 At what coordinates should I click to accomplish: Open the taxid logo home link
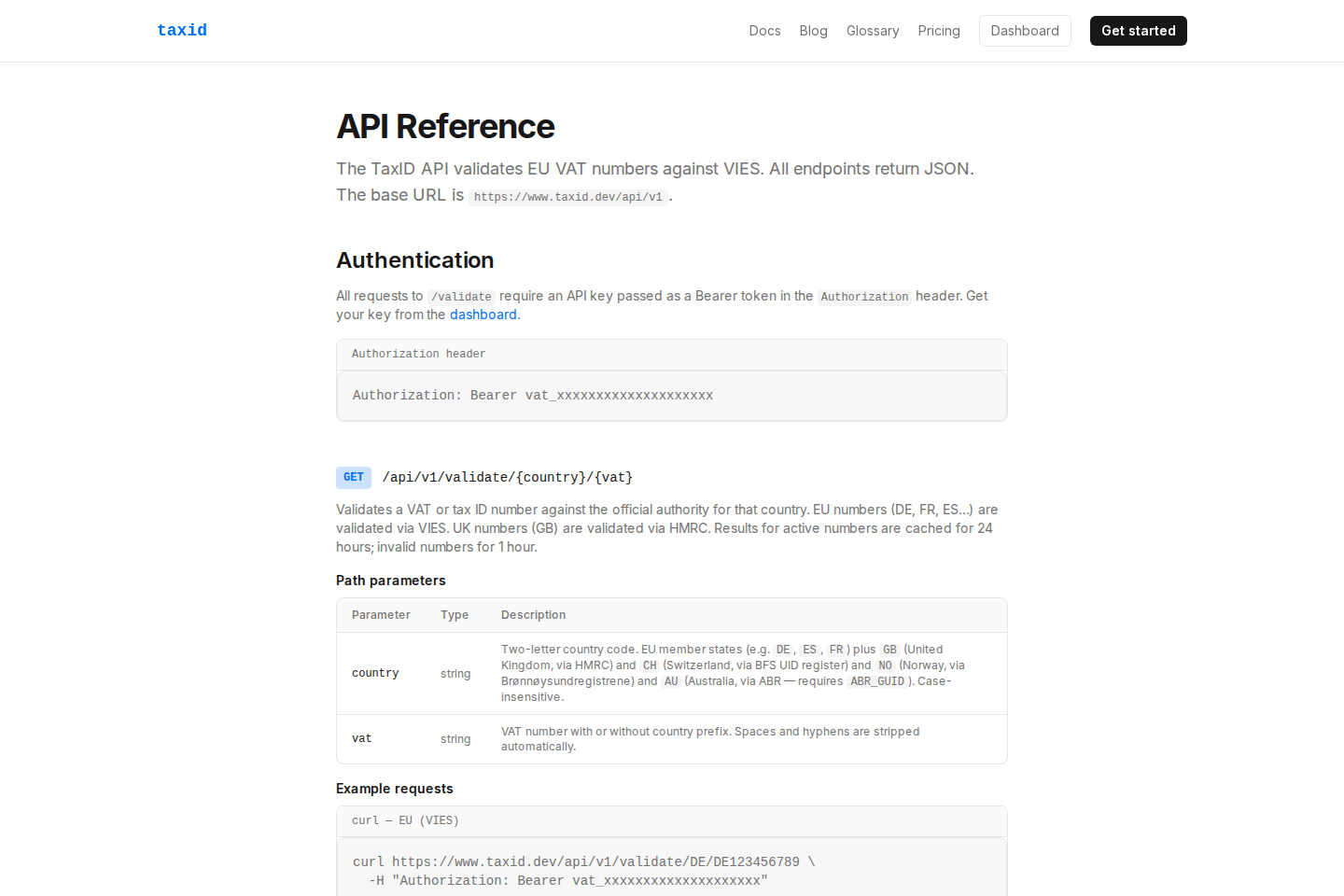(x=182, y=31)
